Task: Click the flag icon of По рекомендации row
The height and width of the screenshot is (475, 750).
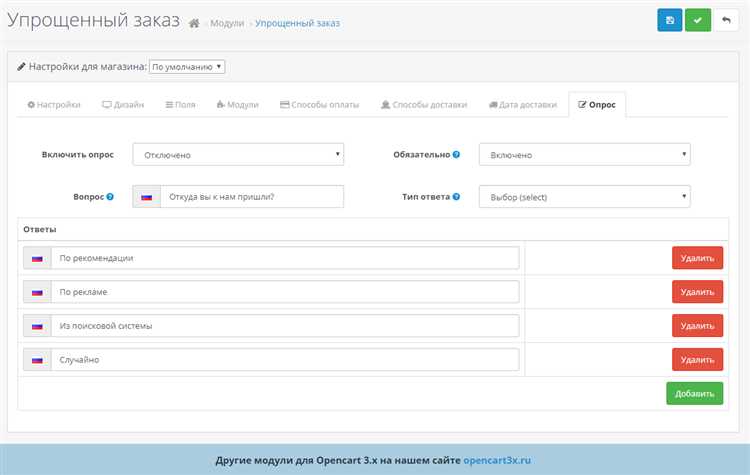Action: coord(37,258)
